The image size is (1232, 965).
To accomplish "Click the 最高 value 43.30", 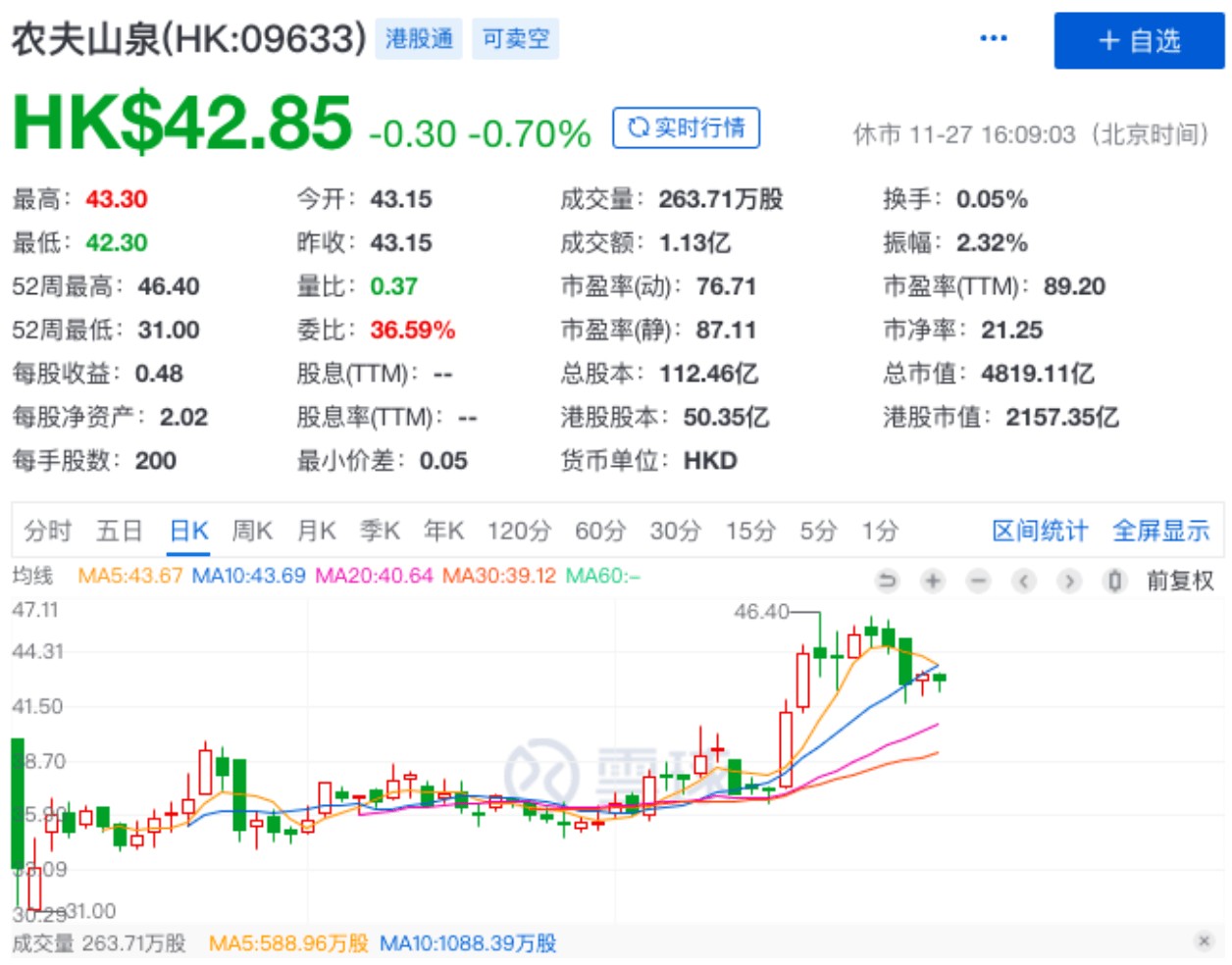I will [x=116, y=199].
